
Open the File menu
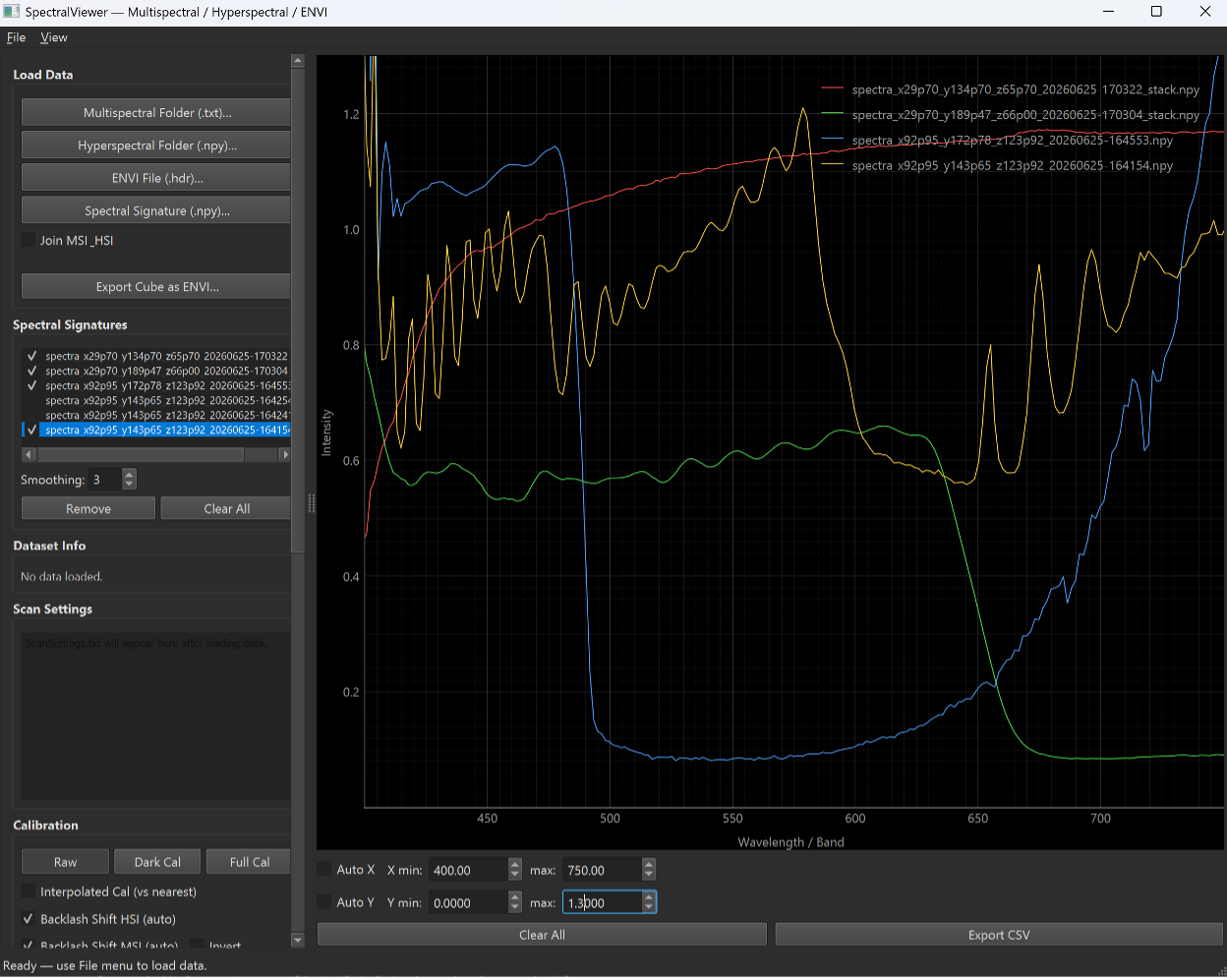(x=16, y=37)
